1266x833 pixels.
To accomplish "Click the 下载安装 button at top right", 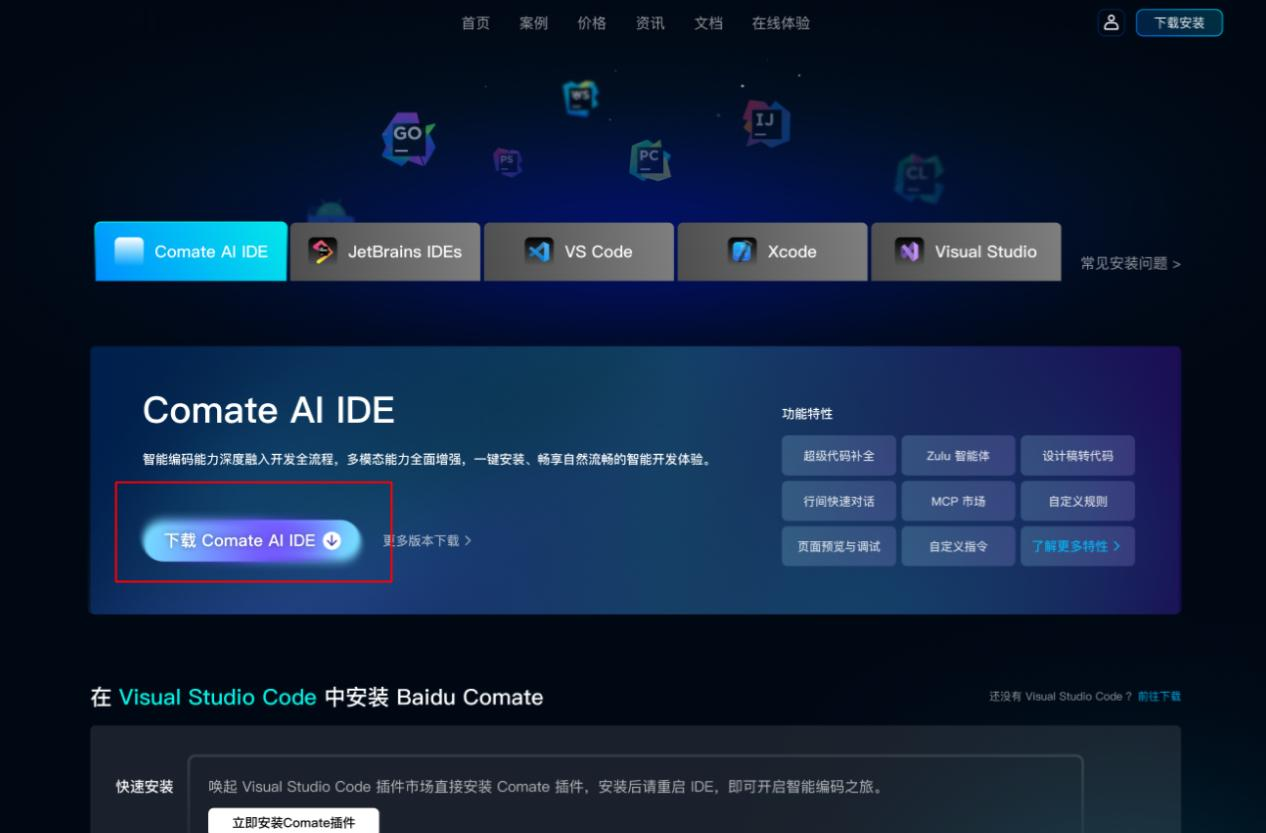I will (1179, 23).
